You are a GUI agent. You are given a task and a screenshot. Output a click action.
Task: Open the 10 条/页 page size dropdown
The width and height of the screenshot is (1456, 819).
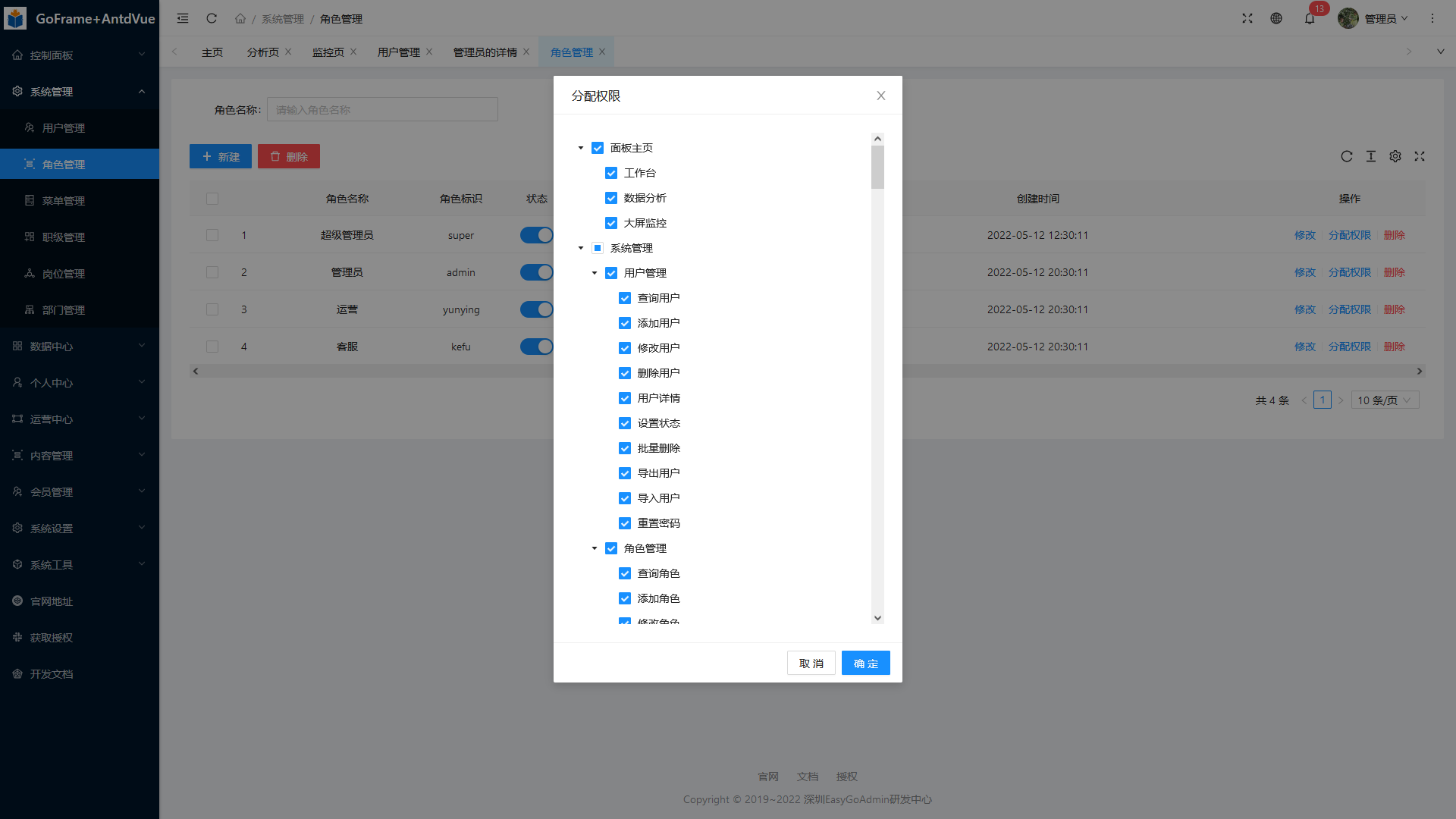[x=1385, y=400]
